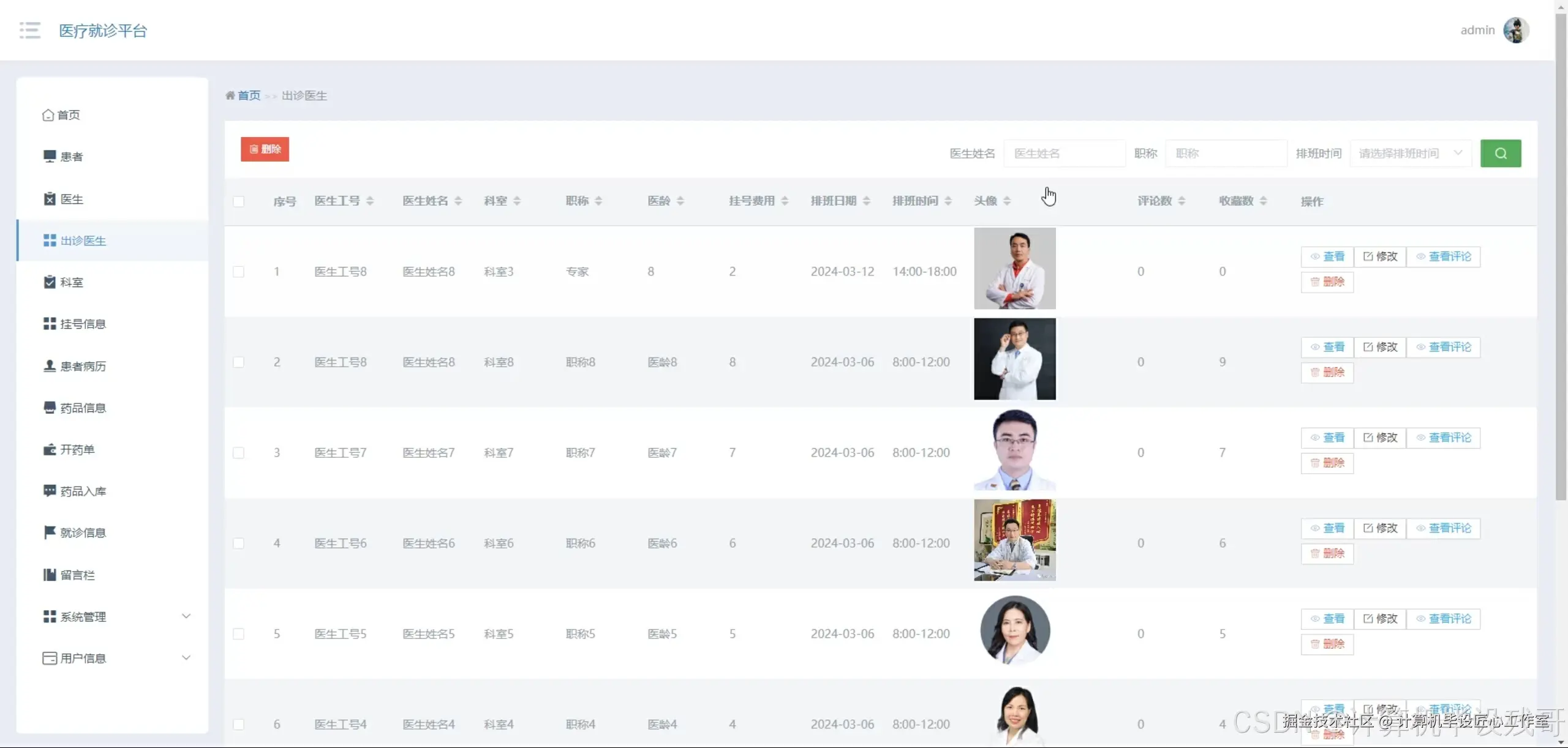
Task: Click the green search button
Action: point(1500,153)
